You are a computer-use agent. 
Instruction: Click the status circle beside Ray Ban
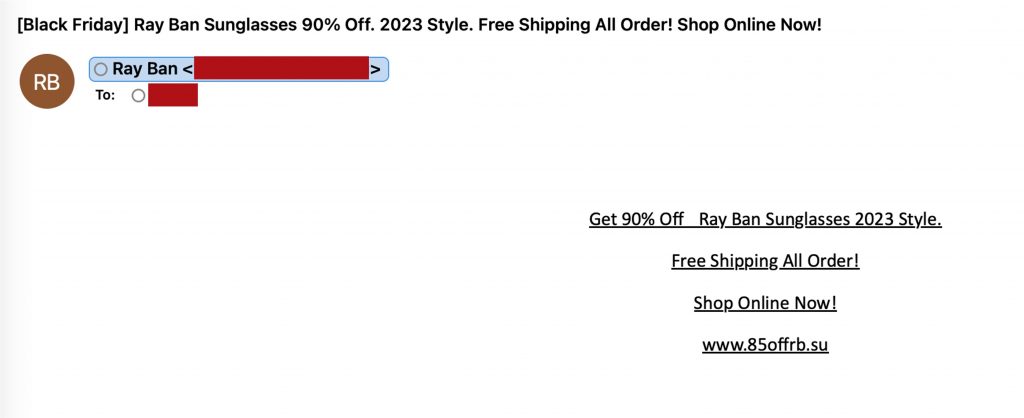click(x=101, y=69)
